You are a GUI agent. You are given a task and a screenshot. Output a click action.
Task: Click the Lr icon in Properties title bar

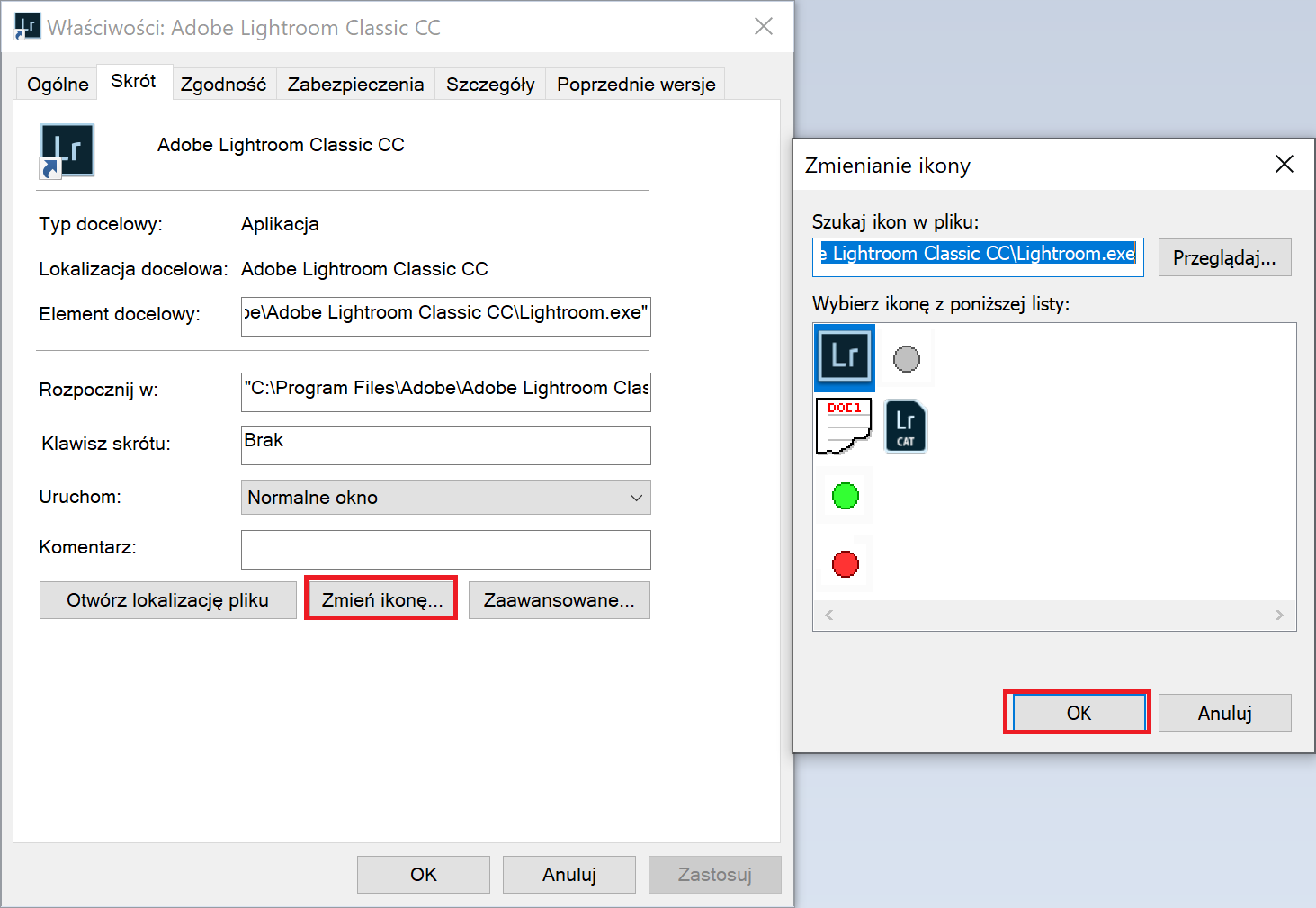coord(27,27)
